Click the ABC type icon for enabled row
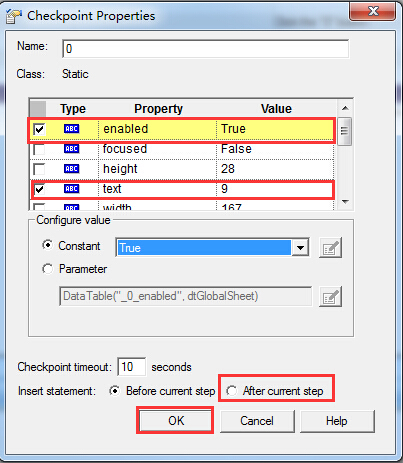403x463 pixels. point(71,129)
